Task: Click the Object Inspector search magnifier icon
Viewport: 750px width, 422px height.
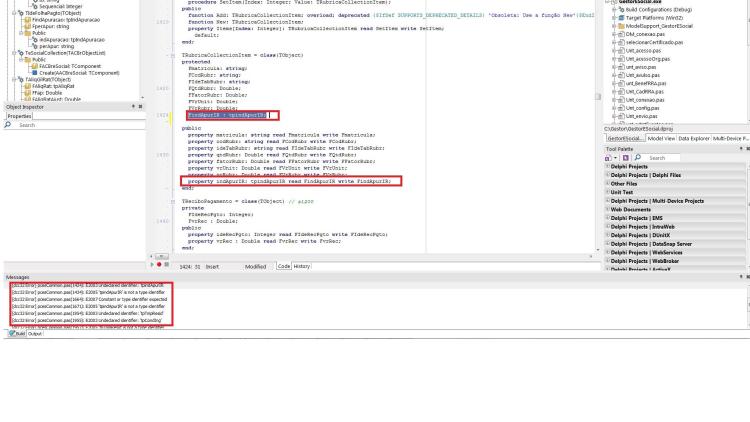Action: (8, 125)
